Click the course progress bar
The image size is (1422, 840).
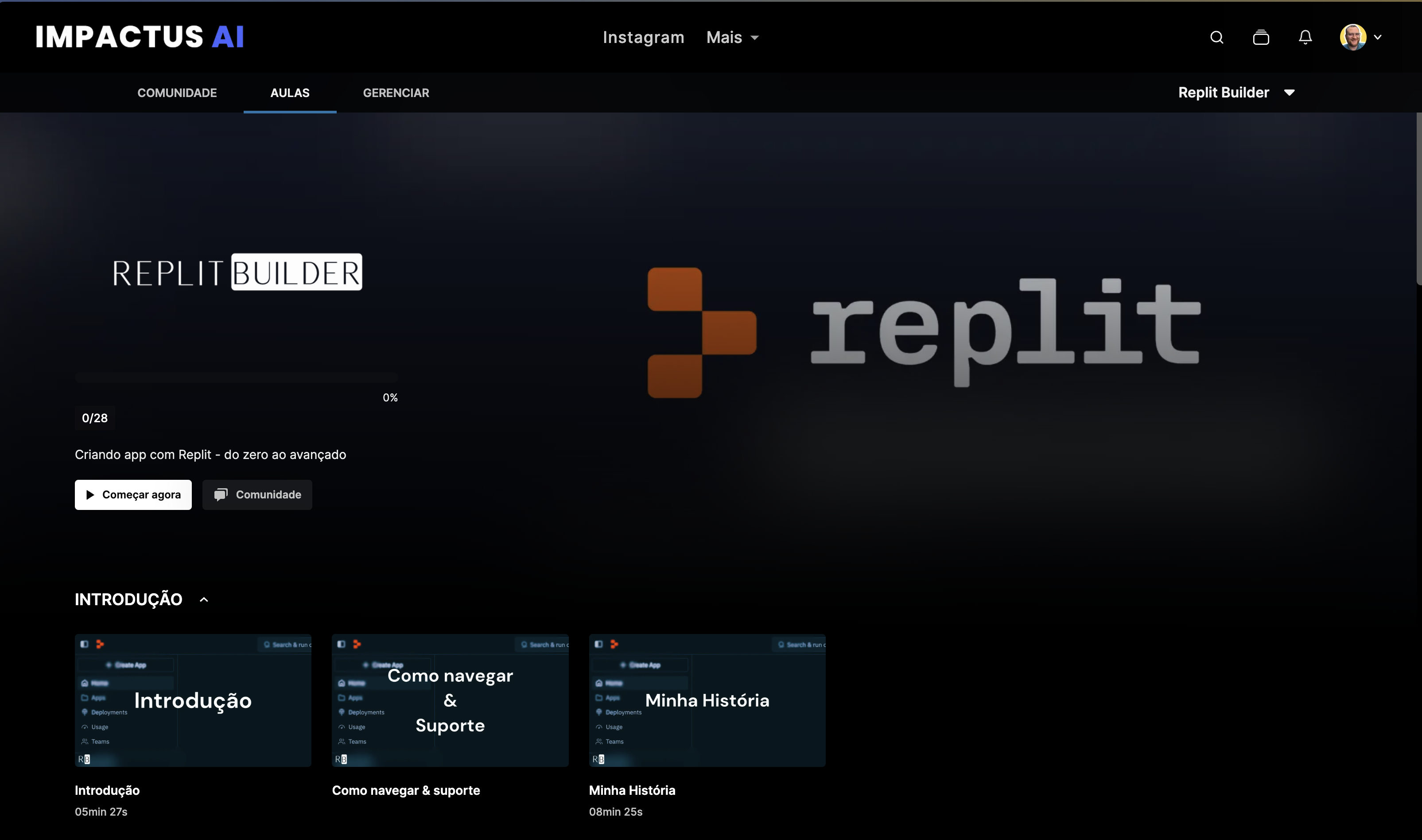click(x=237, y=377)
